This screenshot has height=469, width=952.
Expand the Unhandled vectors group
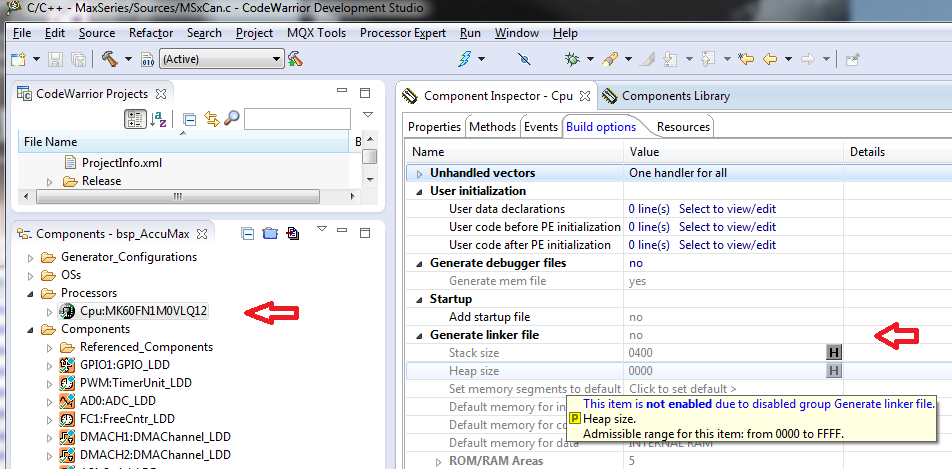(x=419, y=174)
